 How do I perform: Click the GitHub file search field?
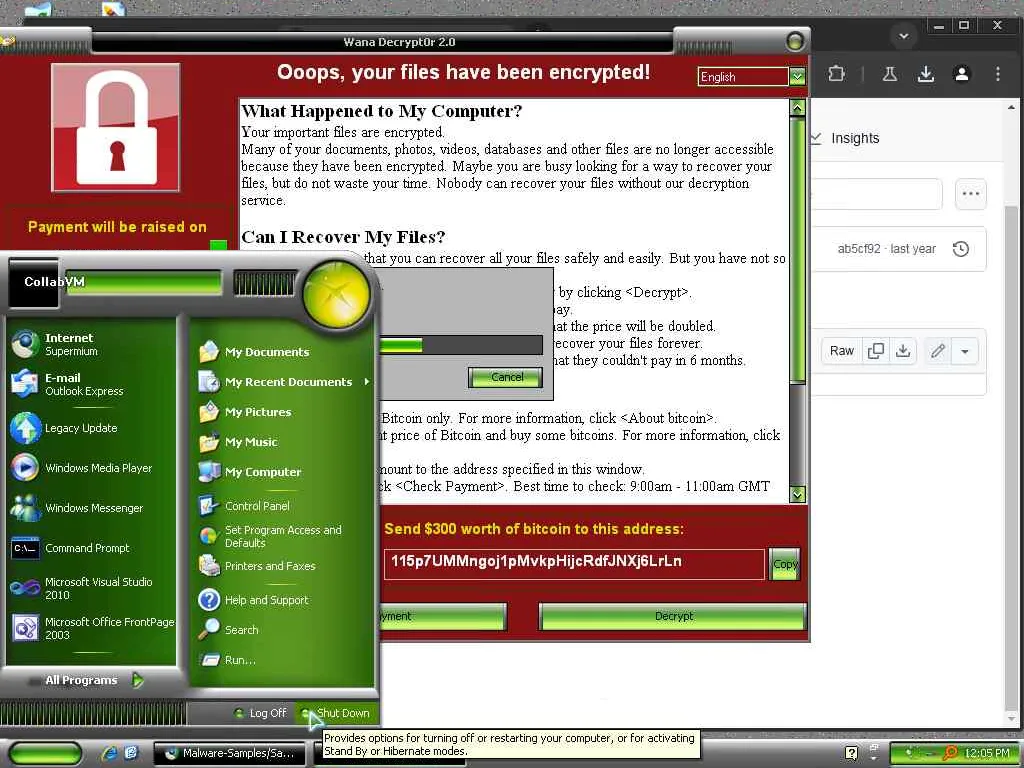coord(877,193)
